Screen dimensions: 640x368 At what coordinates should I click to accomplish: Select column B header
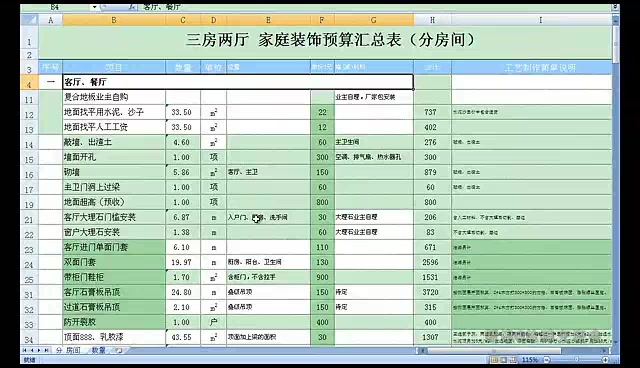click(x=114, y=20)
